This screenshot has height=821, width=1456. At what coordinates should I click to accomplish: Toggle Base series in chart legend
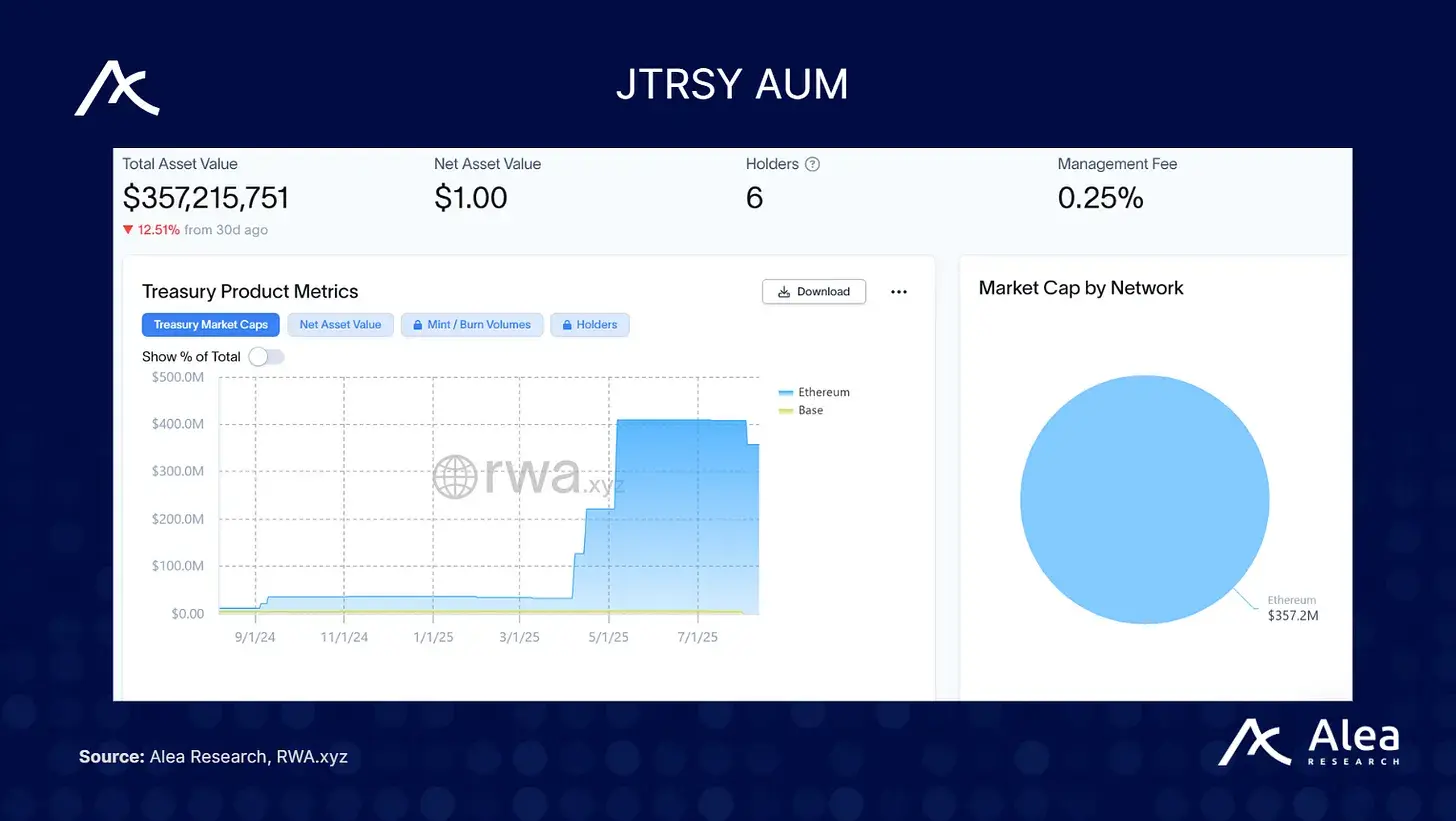(801, 410)
